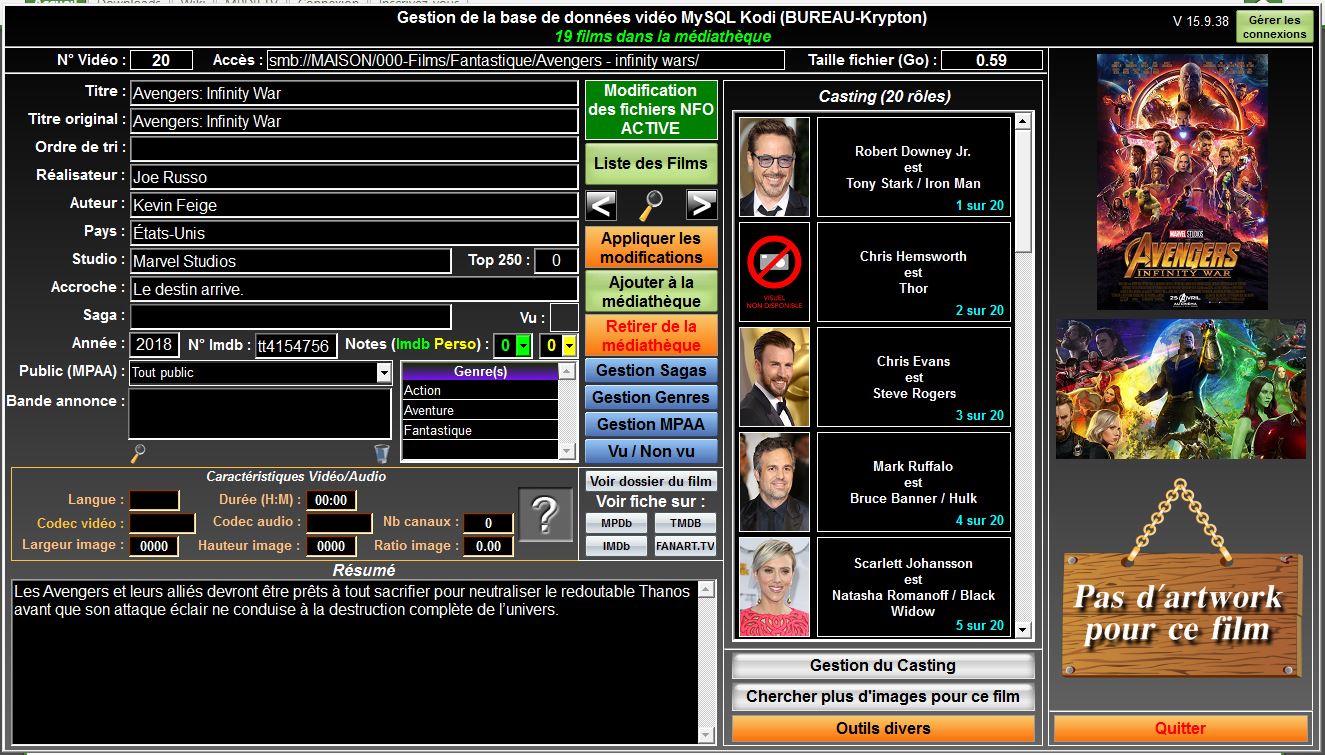The height and width of the screenshot is (755, 1325).
Task: Click Gérer les connexions button
Action: coord(1274,27)
